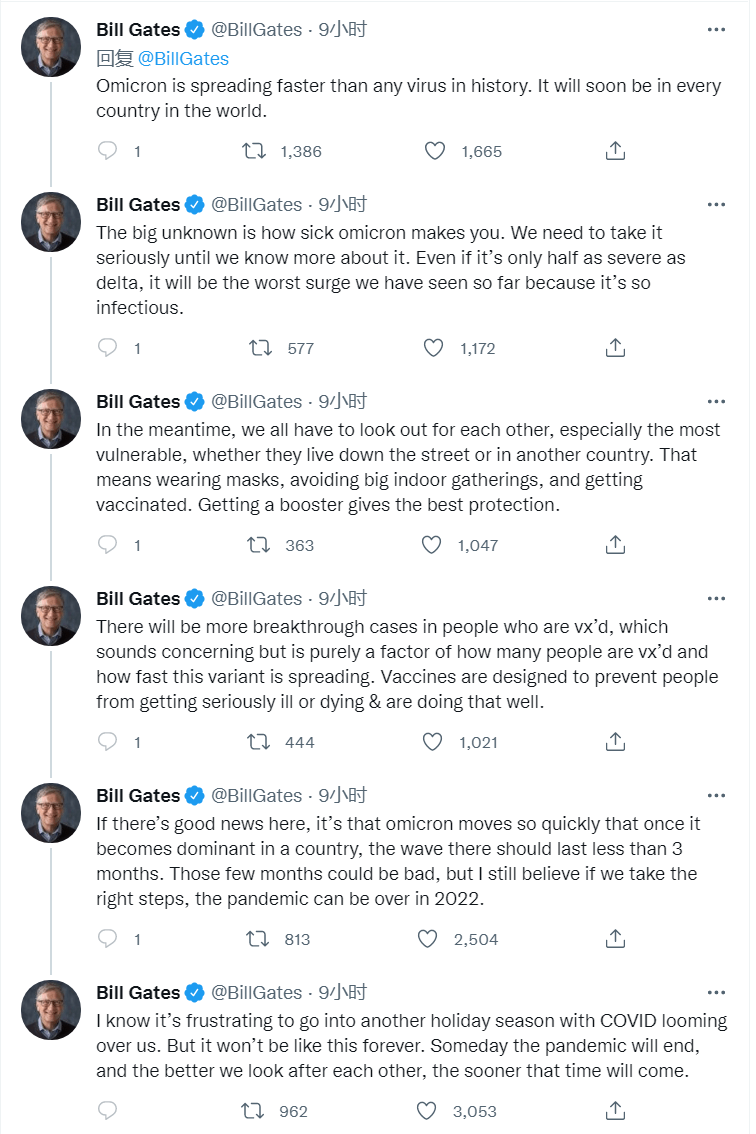Open more options on 'big unknown' tweet
756x1134 pixels.
click(x=716, y=205)
